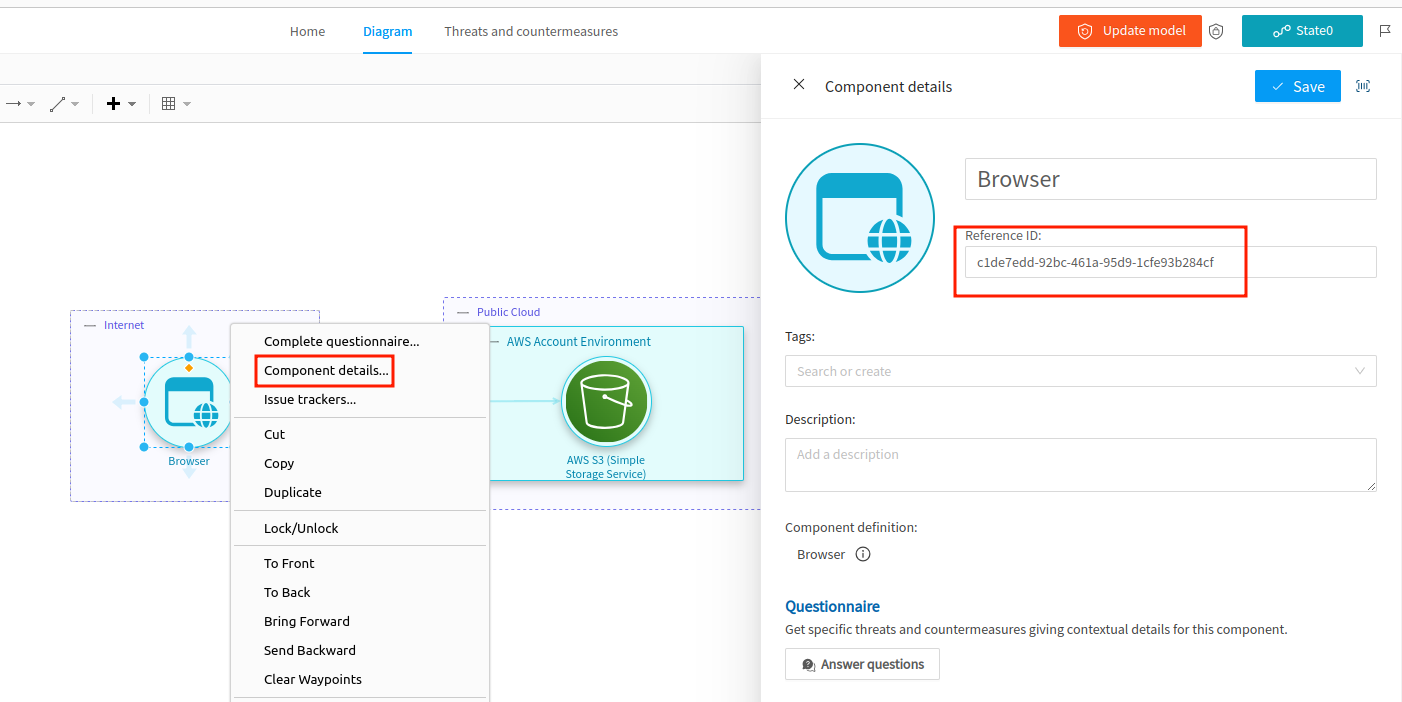Go to the Home tab
Image resolution: width=1402 pixels, height=702 pixels.
(307, 31)
